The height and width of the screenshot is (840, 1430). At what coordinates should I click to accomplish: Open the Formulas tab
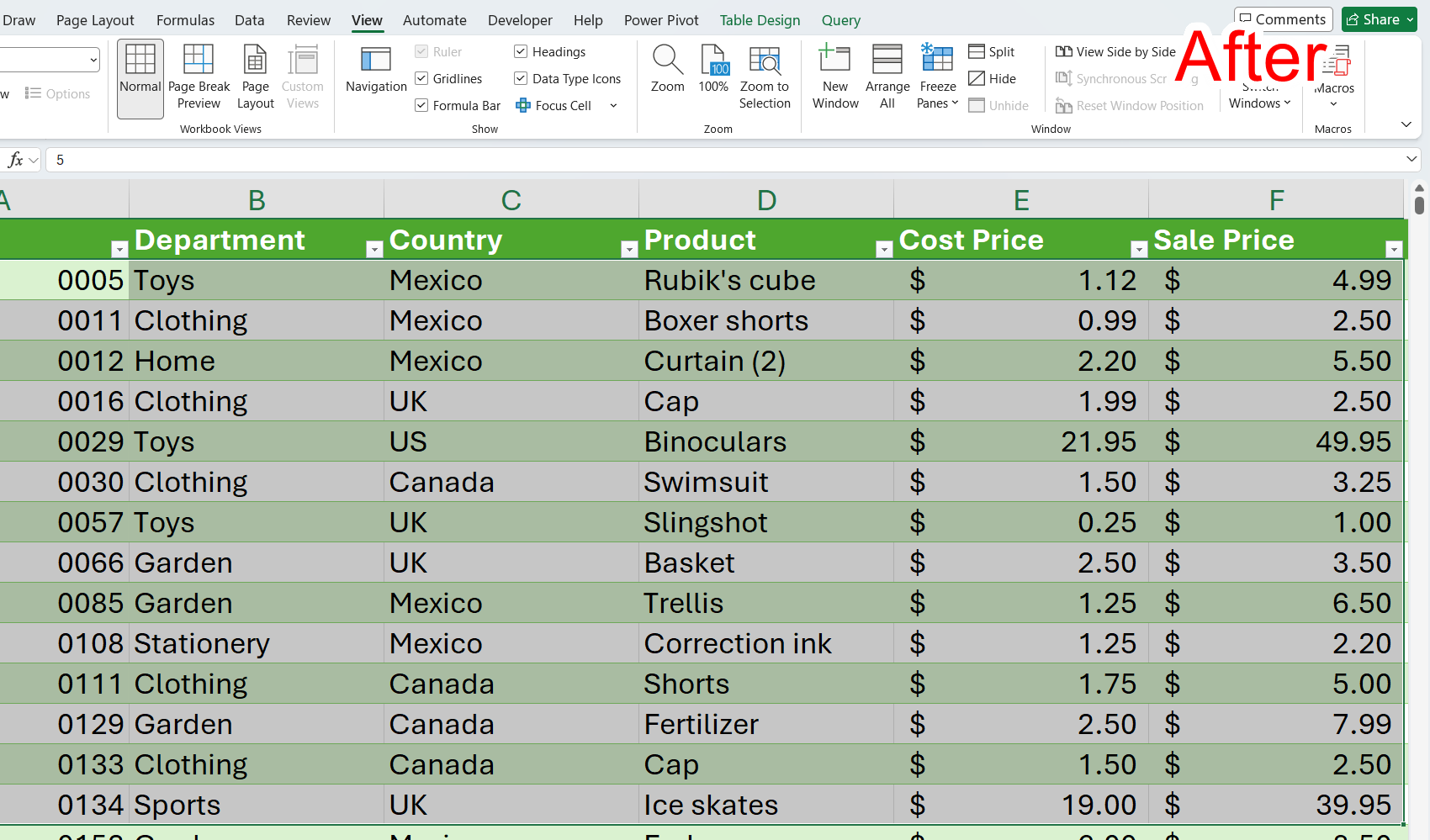(185, 20)
